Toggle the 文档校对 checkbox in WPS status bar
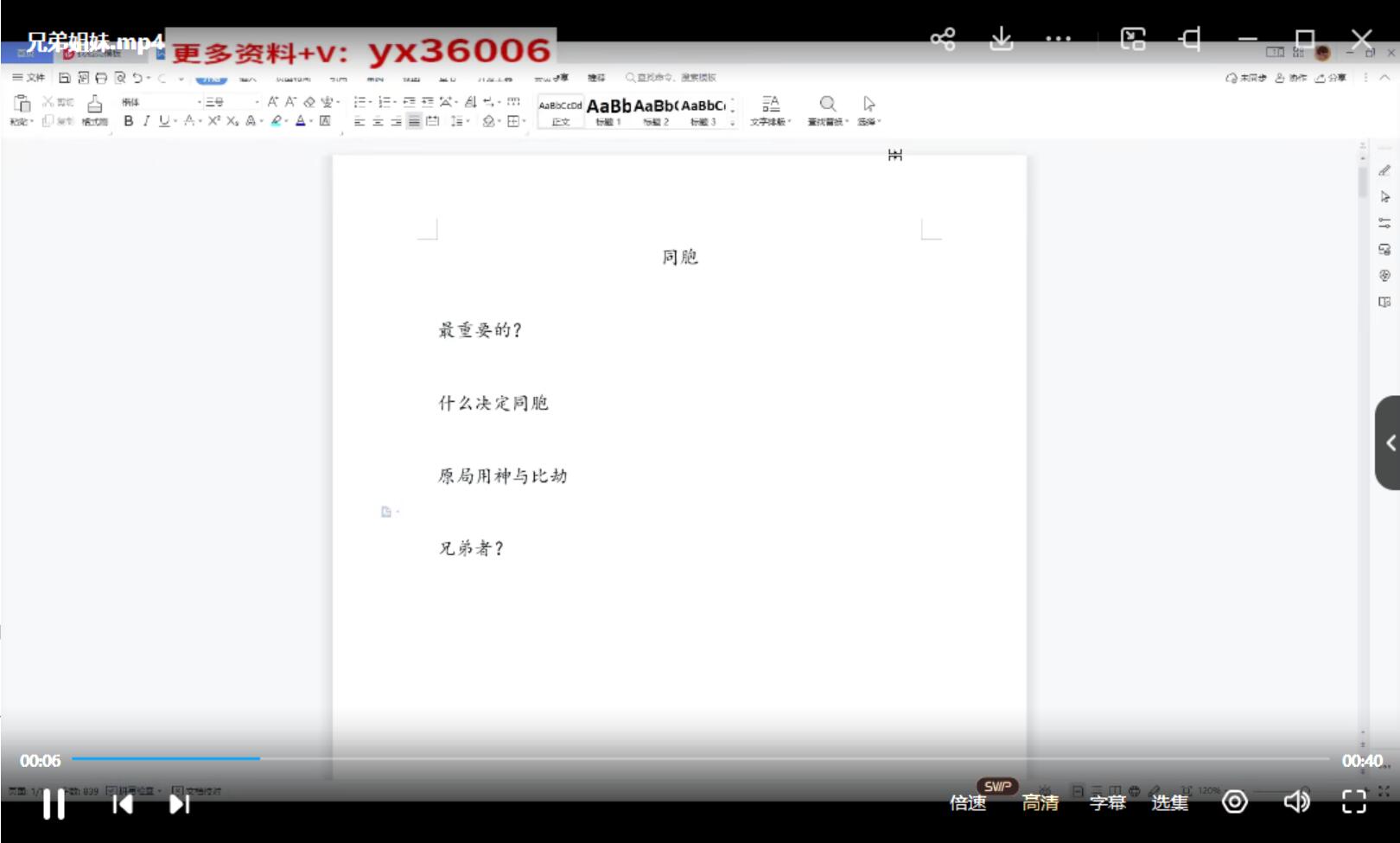 [176, 789]
